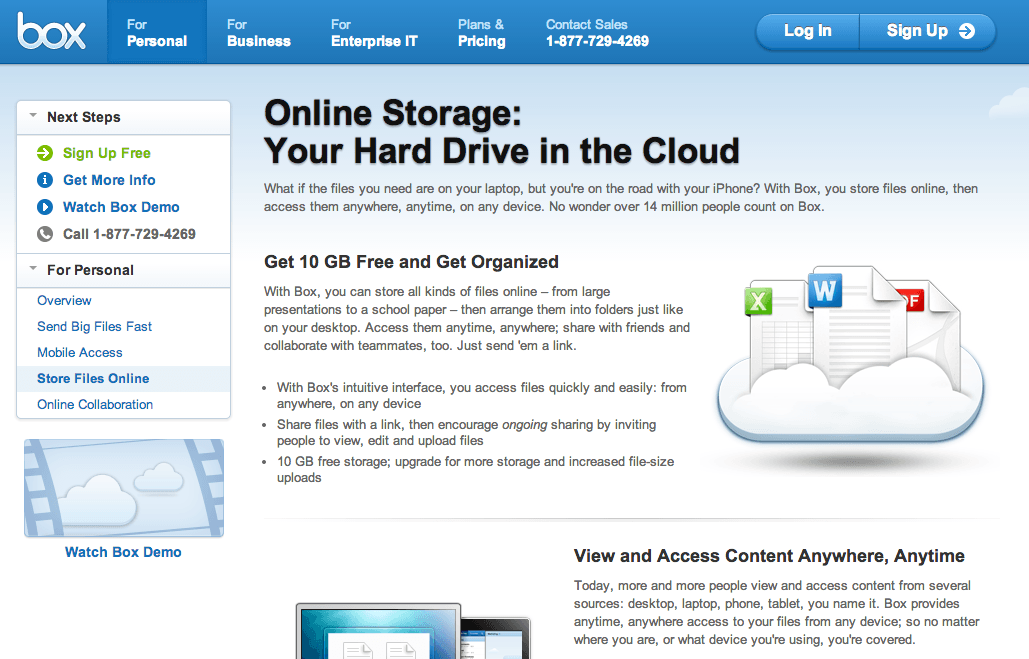Play the Watch Box Demo video thumbnail

(124, 488)
